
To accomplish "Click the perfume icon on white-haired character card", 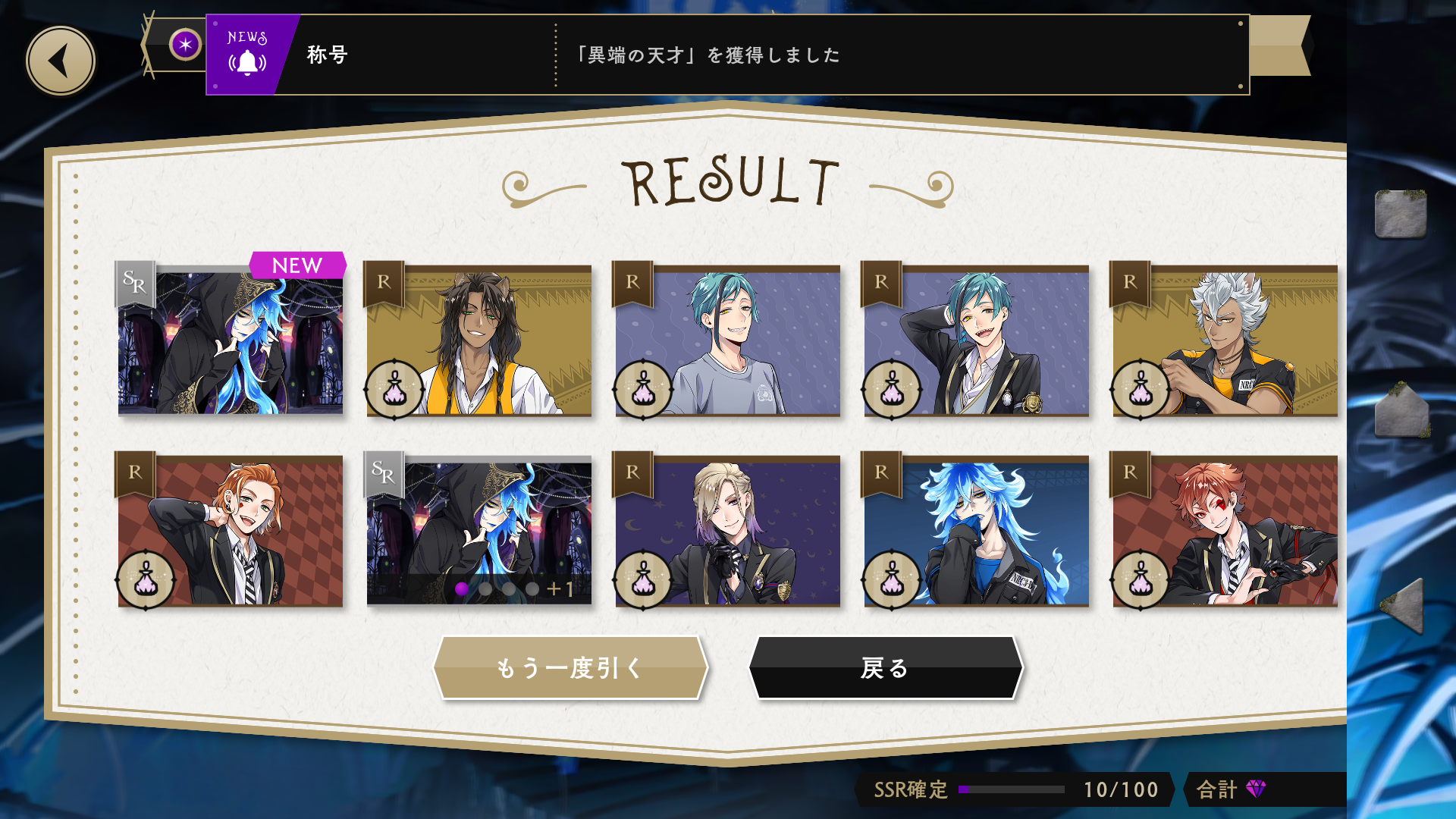I will pyautogui.click(x=1141, y=390).
